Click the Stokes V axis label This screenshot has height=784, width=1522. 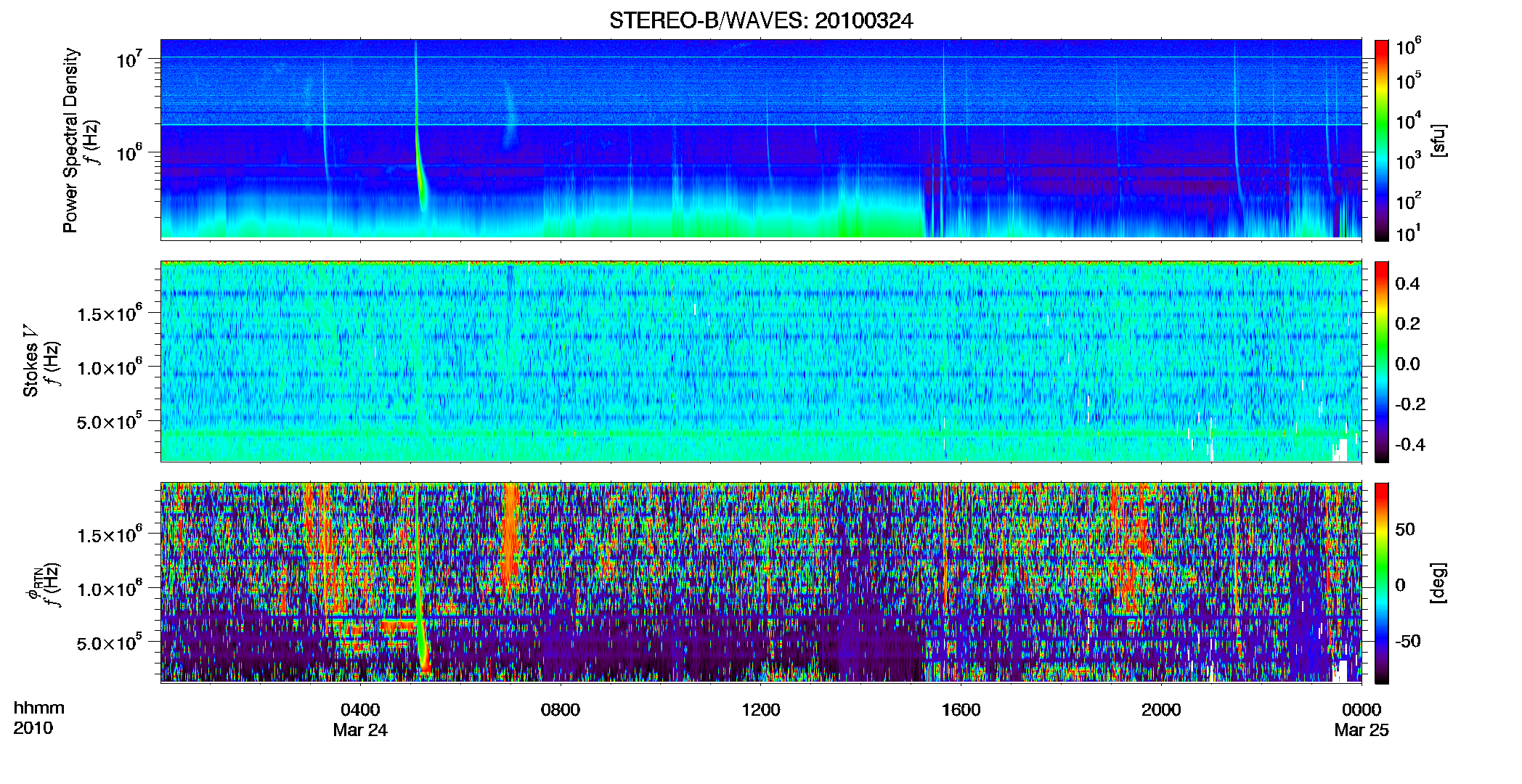[x=30, y=361]
